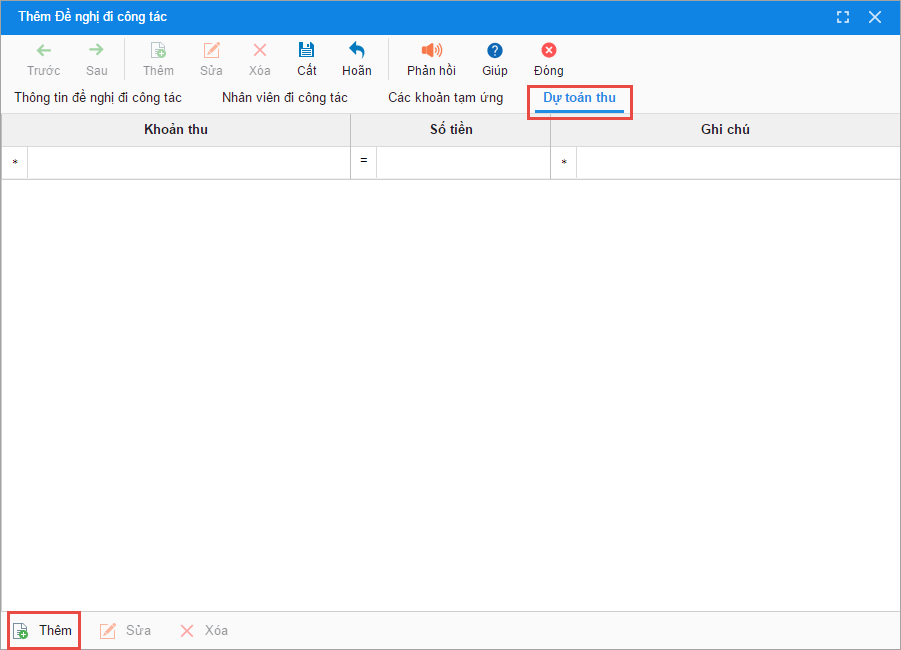901x650 pixels.
Task: Open the Giúp help icon
Action: point(495,51)
